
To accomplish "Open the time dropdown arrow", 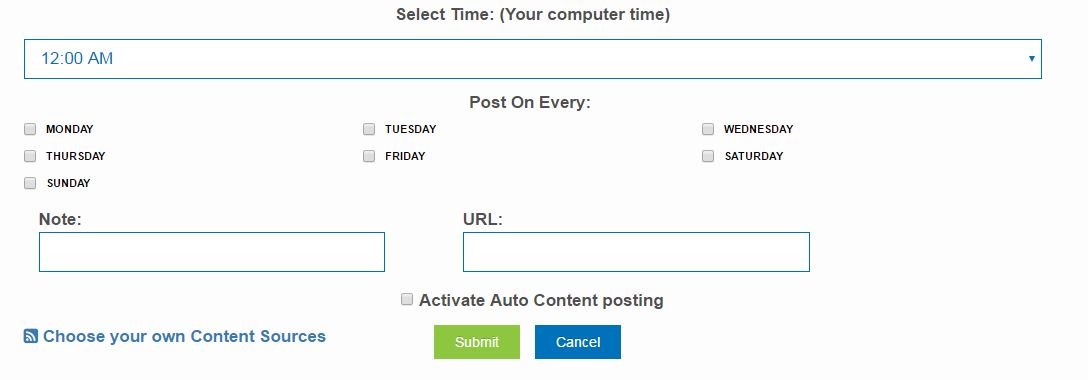I will [x=1031, y=59].
